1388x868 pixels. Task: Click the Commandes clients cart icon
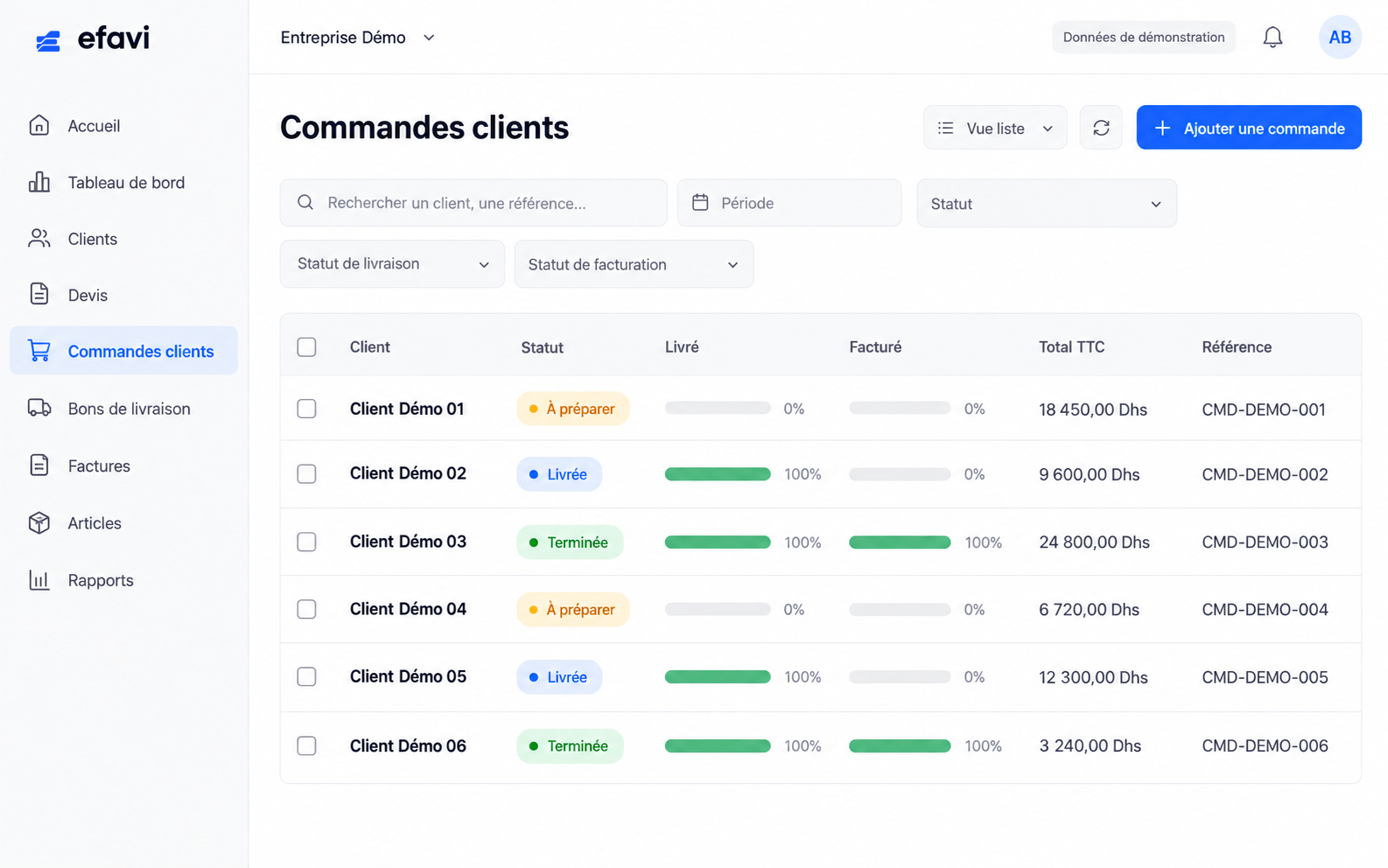click(39, 351)
